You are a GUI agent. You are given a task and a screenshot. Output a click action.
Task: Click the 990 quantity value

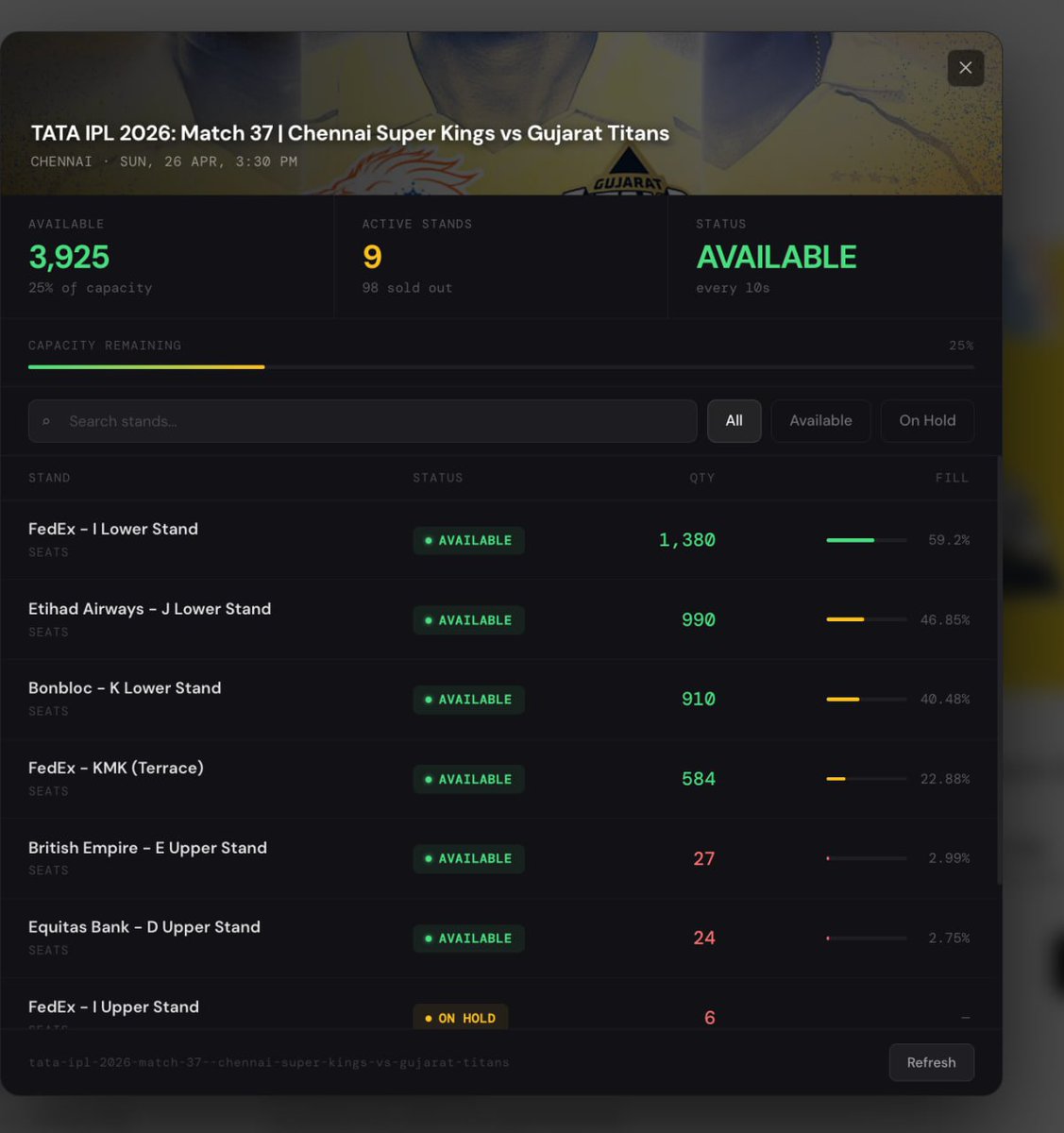pyautogui.click(x=698, y=619)
